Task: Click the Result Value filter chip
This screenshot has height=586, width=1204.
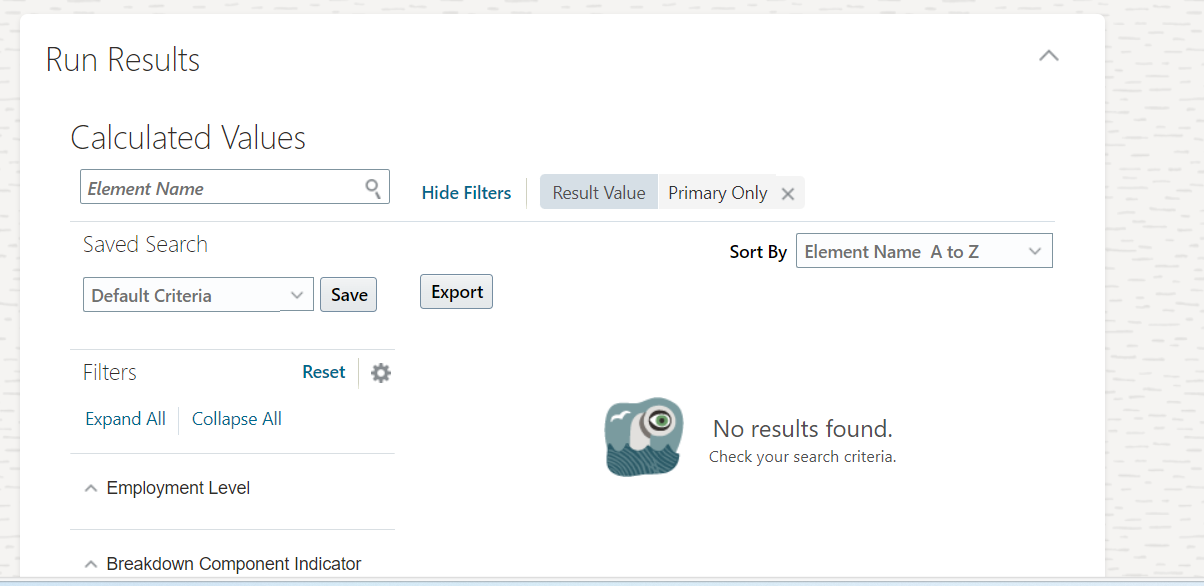Action: (599, 193)
